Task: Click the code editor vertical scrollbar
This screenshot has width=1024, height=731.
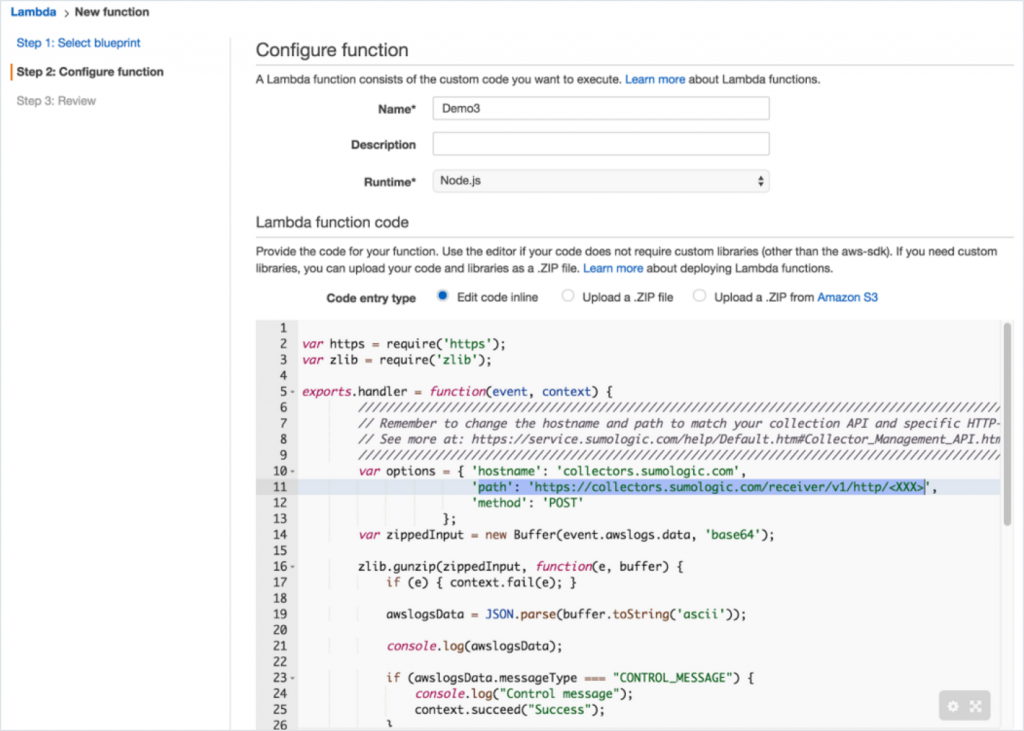Action: coord(1008,423)
